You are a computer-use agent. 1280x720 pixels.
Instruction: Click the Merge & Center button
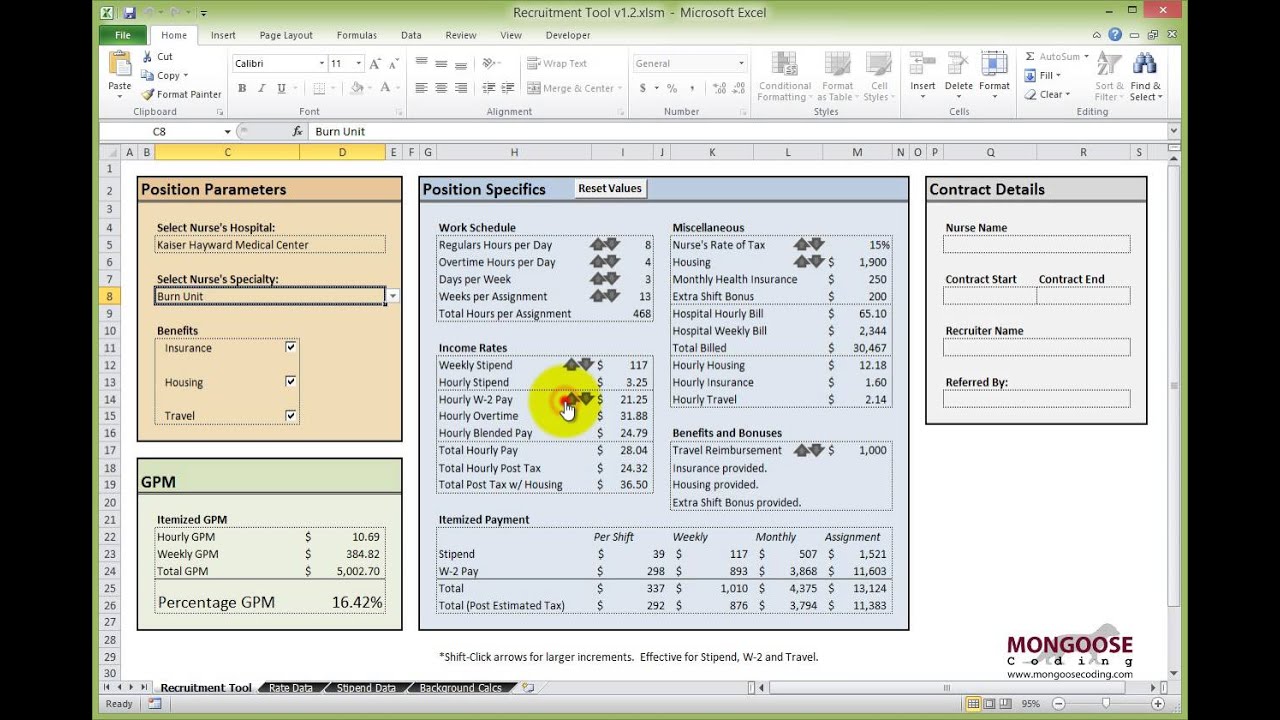(572, 88)
